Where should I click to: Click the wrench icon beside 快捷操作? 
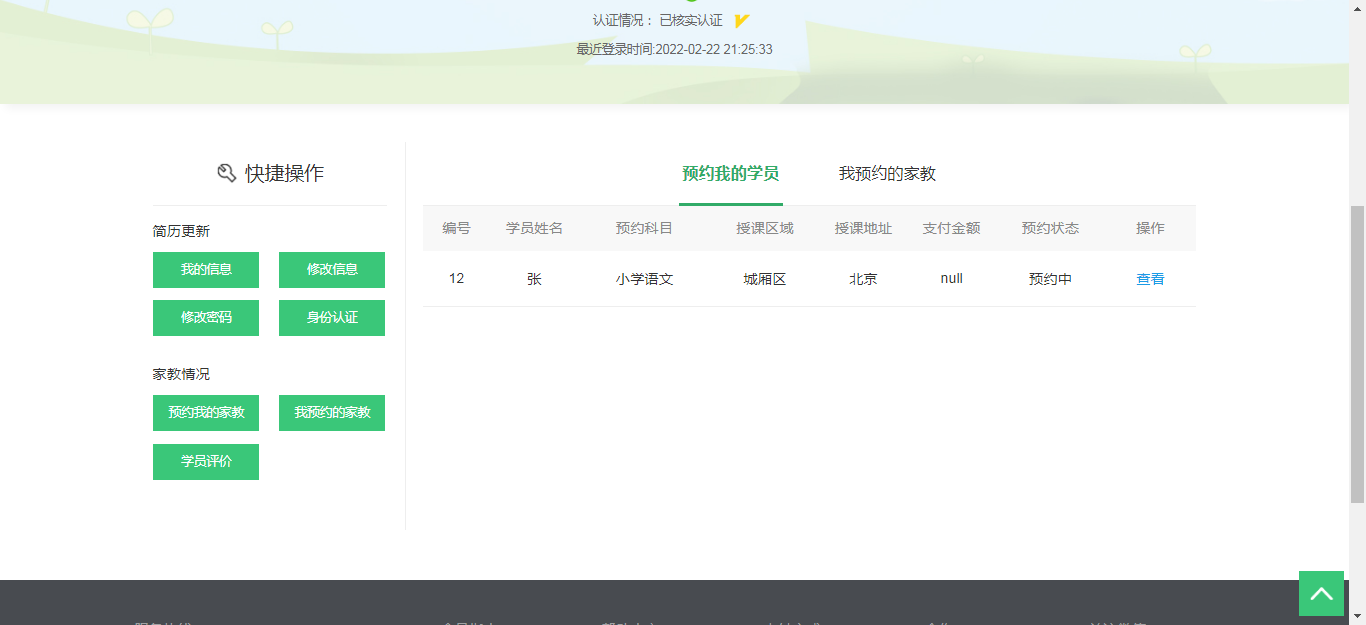[226, 173]
